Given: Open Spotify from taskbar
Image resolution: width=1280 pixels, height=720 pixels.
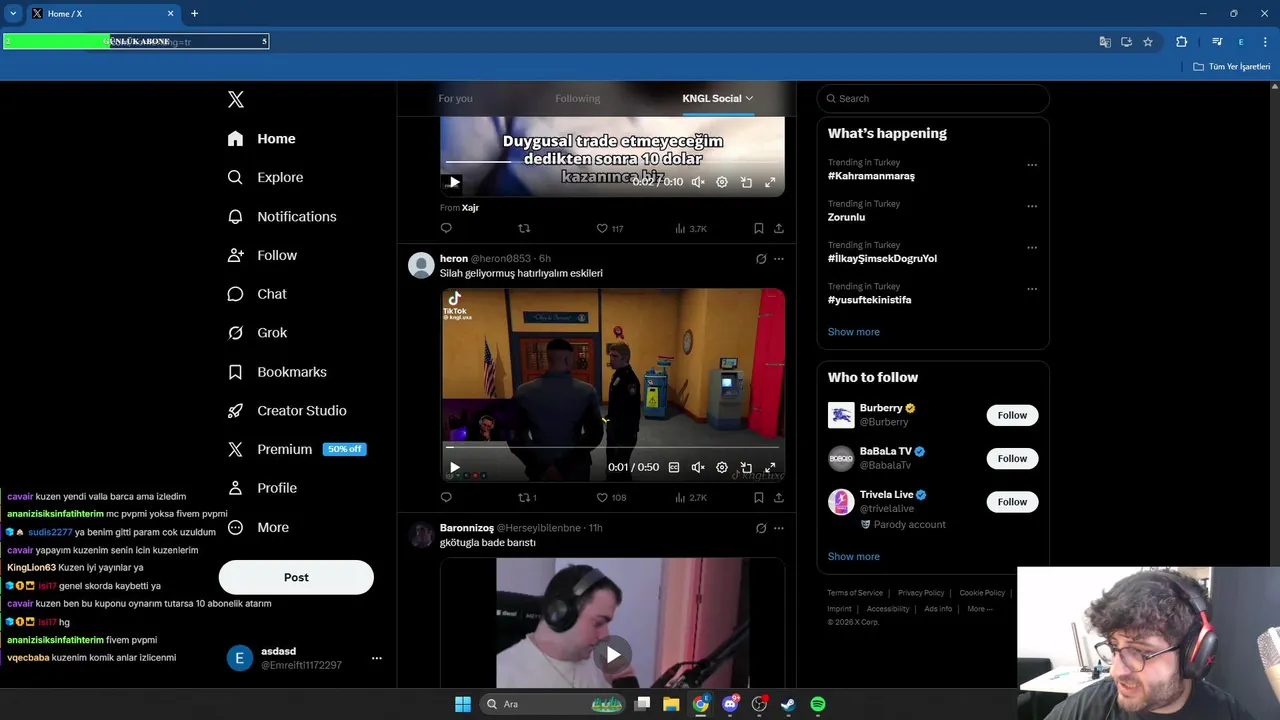Looking at the screenshot, I should pyautogui.click(x=818, y=704).
